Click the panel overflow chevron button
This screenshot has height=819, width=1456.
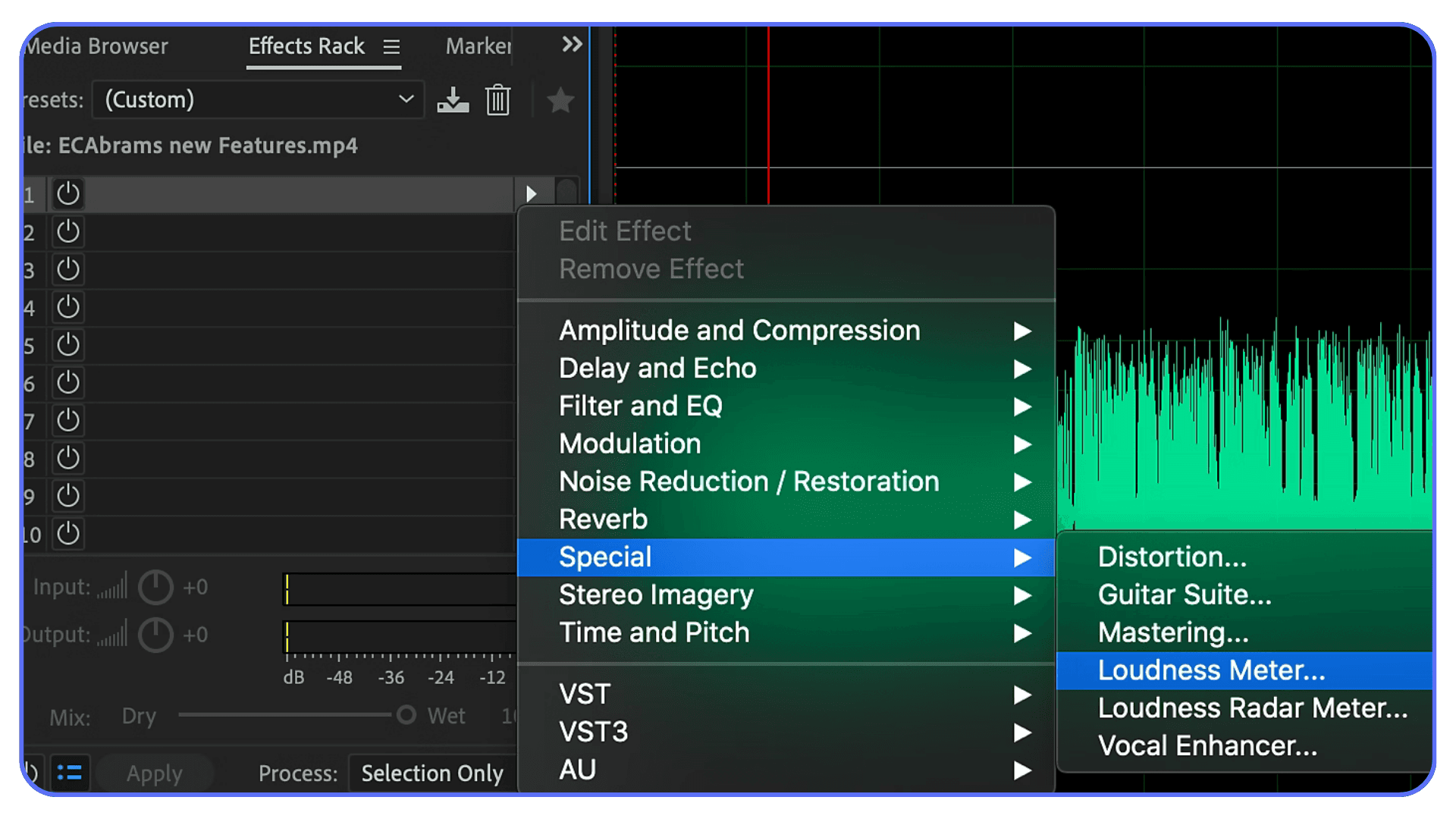(x=571, y=45)
